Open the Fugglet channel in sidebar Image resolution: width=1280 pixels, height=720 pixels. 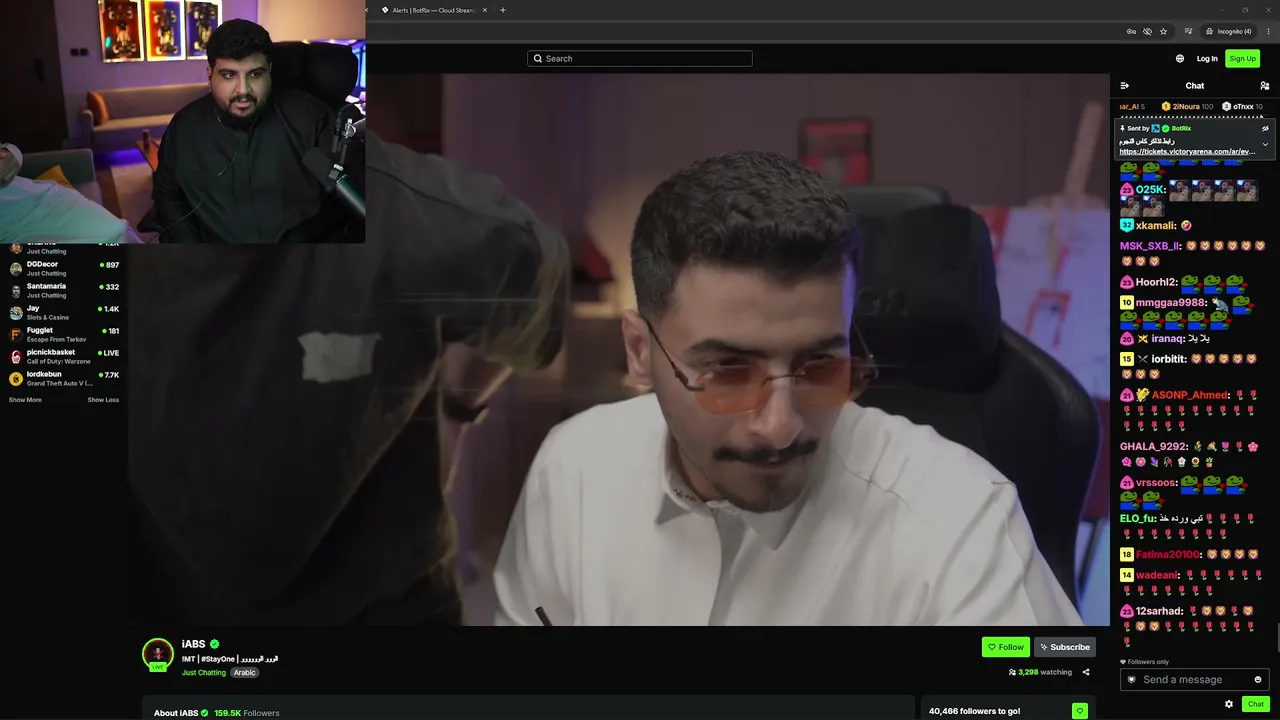(64, 335)
